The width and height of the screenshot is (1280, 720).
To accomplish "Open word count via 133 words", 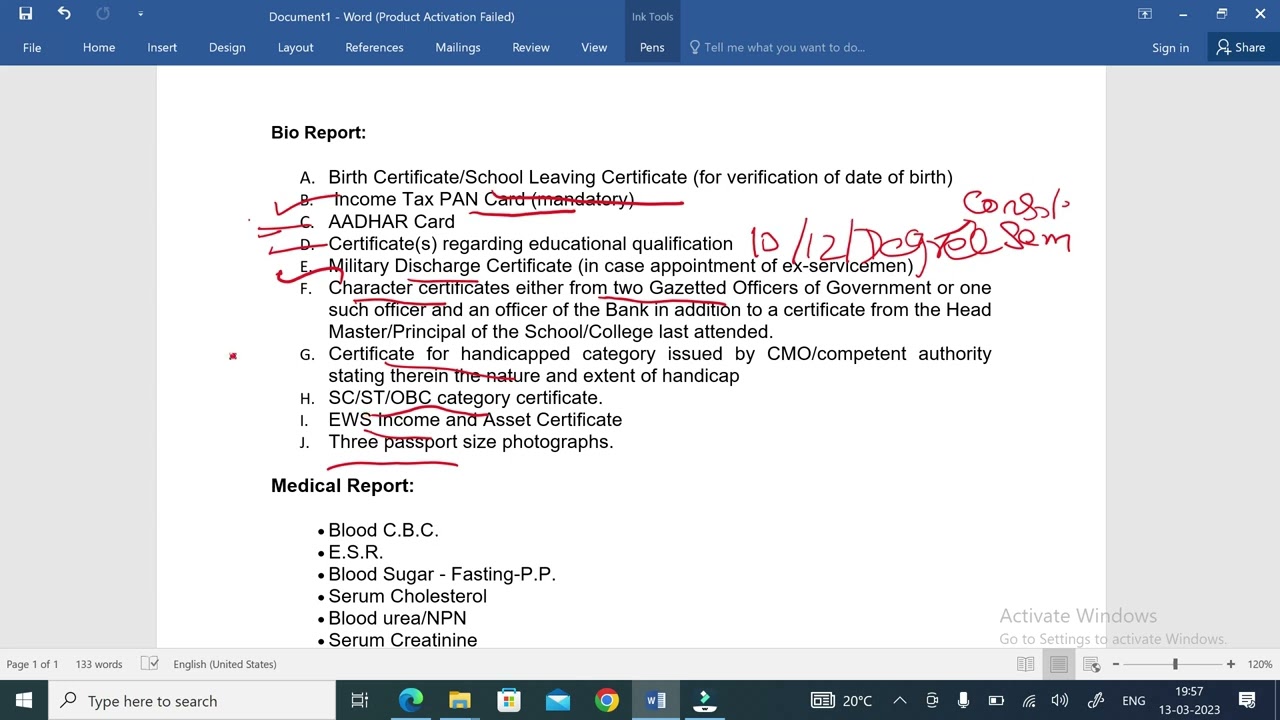I will coord(99,664).
